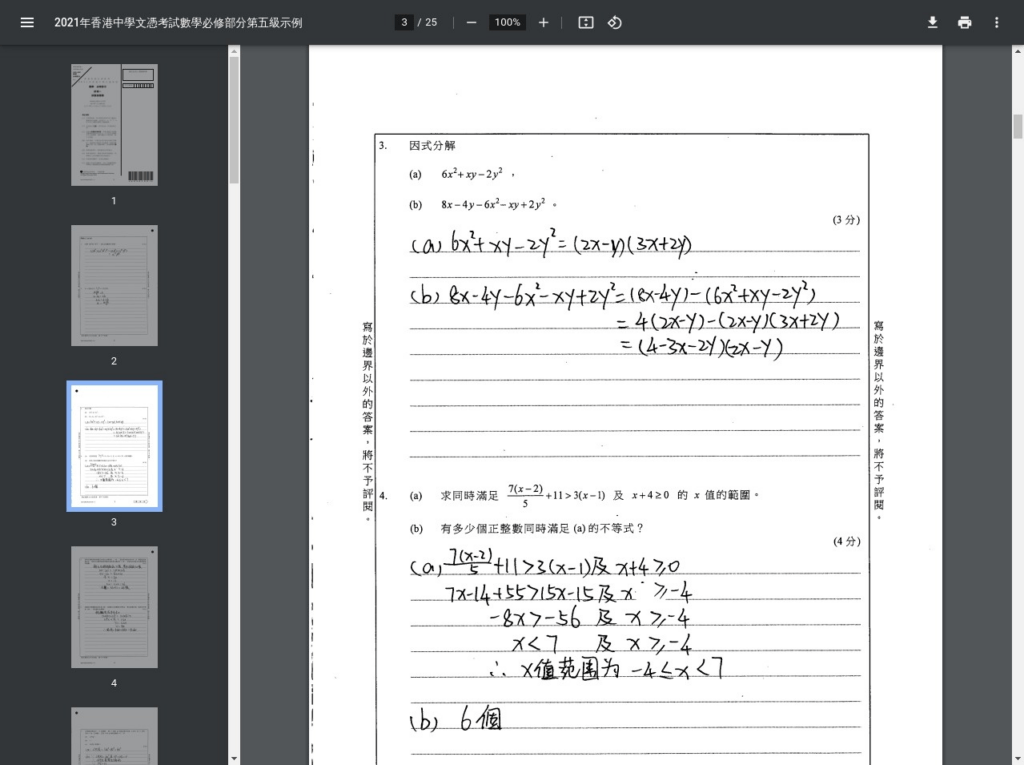Click the thumbnail panel scroll down arrow
Screen dimensions: 1024x765
tap(234, 759)
